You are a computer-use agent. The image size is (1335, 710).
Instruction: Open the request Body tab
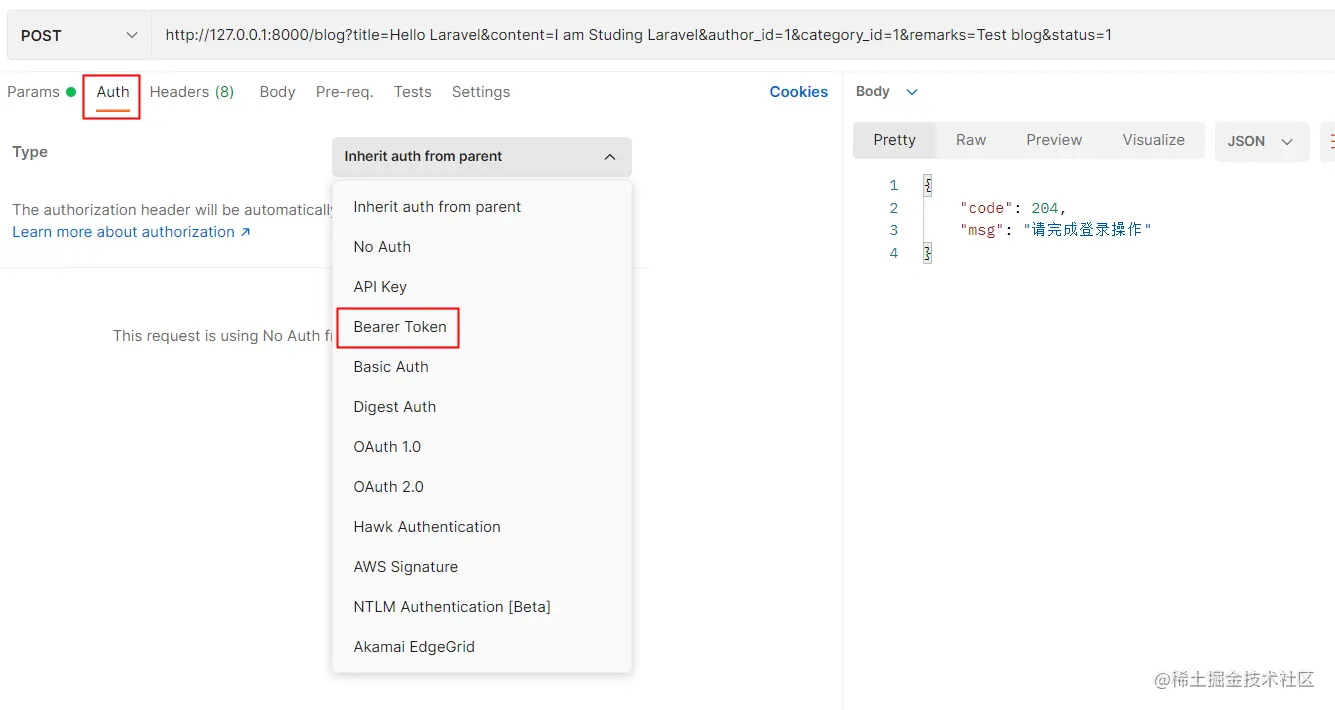tap(277, 92)
